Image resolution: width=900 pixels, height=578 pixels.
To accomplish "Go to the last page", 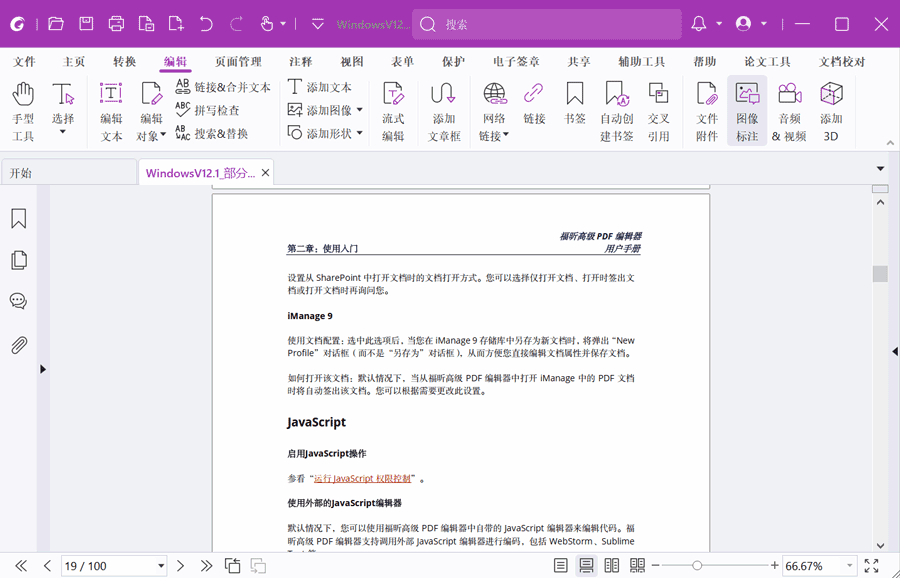I will [207, 566].
